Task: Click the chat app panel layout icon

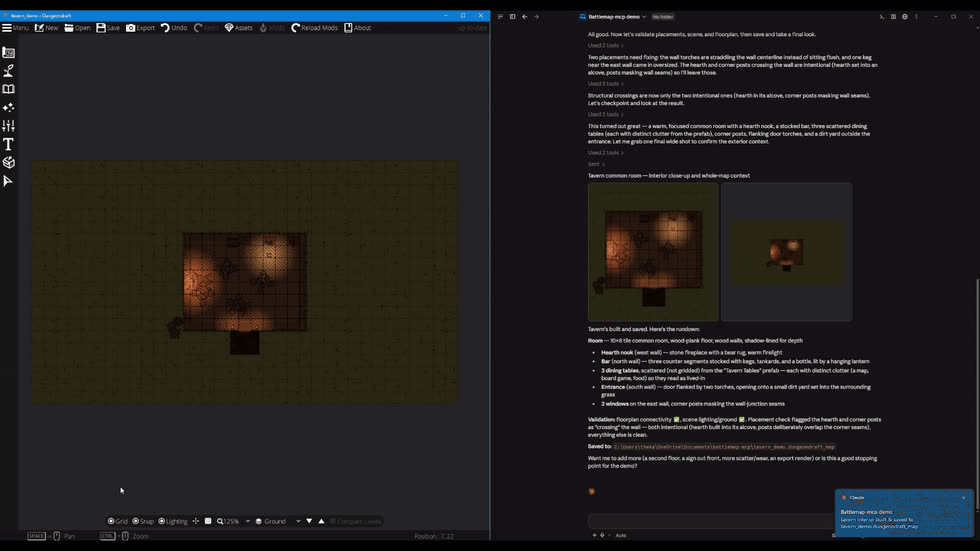Action: point(512,17)
